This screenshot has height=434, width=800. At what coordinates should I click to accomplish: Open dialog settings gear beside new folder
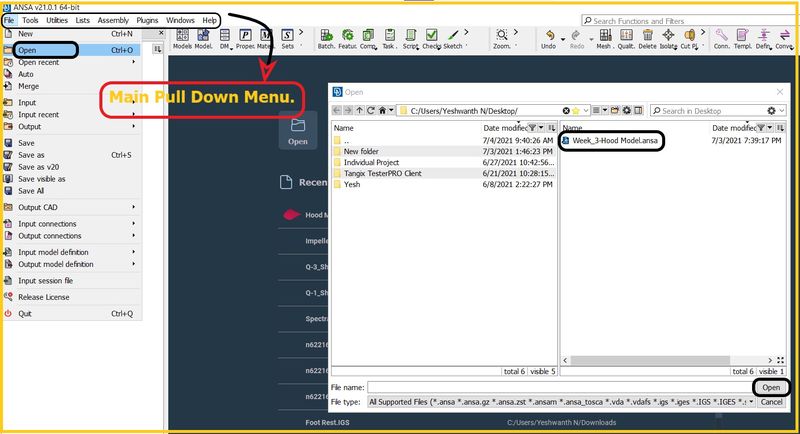tap(627, 111)
